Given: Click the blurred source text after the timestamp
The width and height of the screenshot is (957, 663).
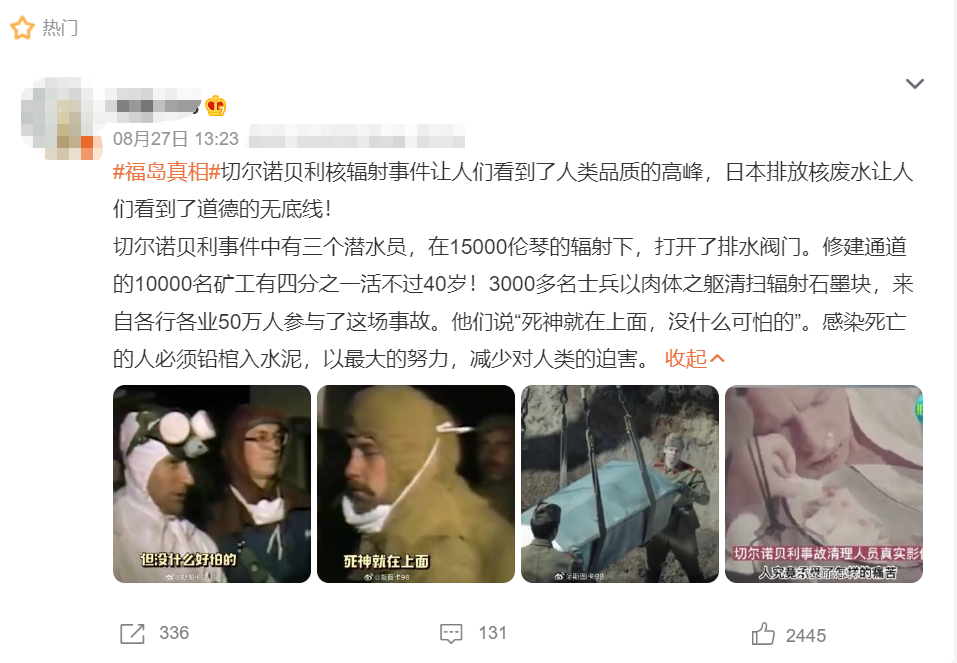Looking at the screenshot, I should click(356, 136).
